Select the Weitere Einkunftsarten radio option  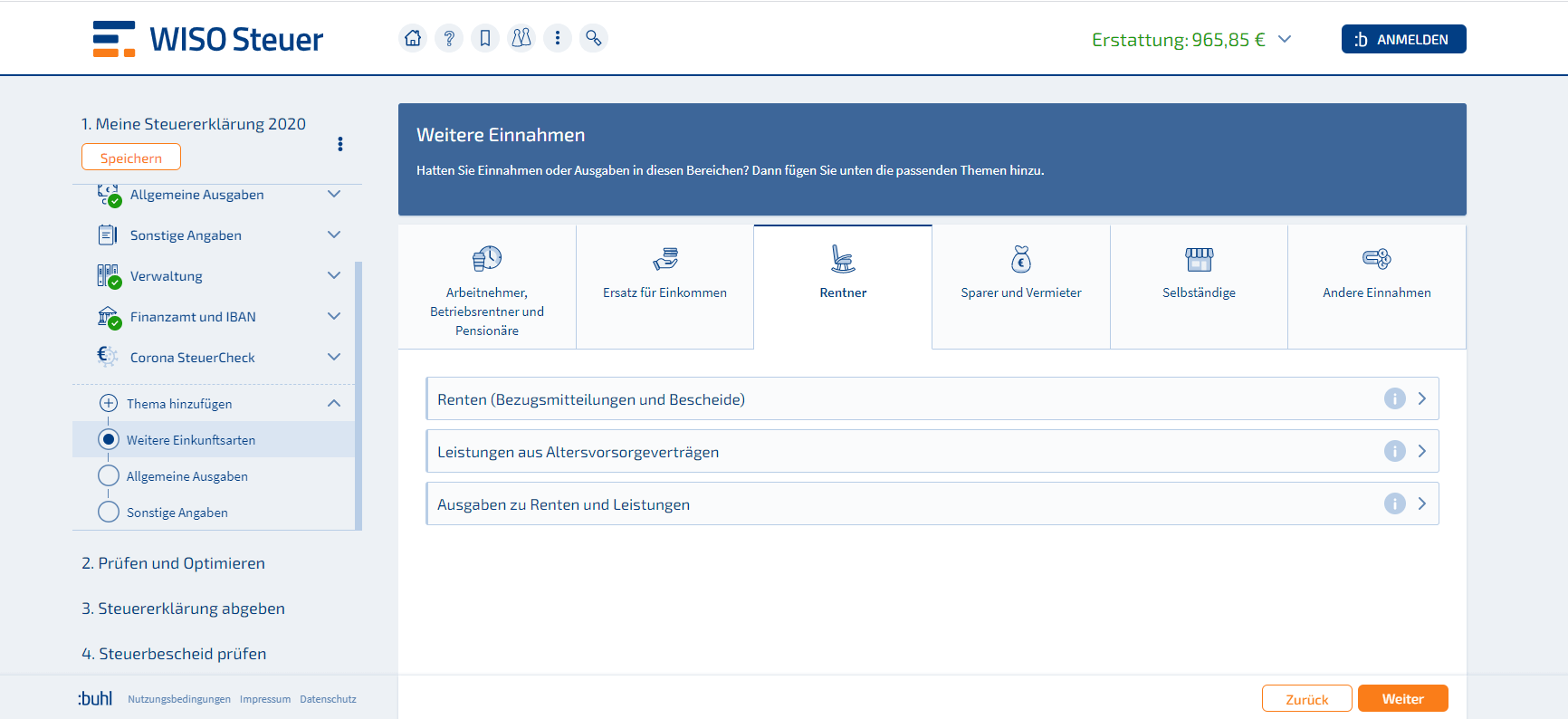109,439
